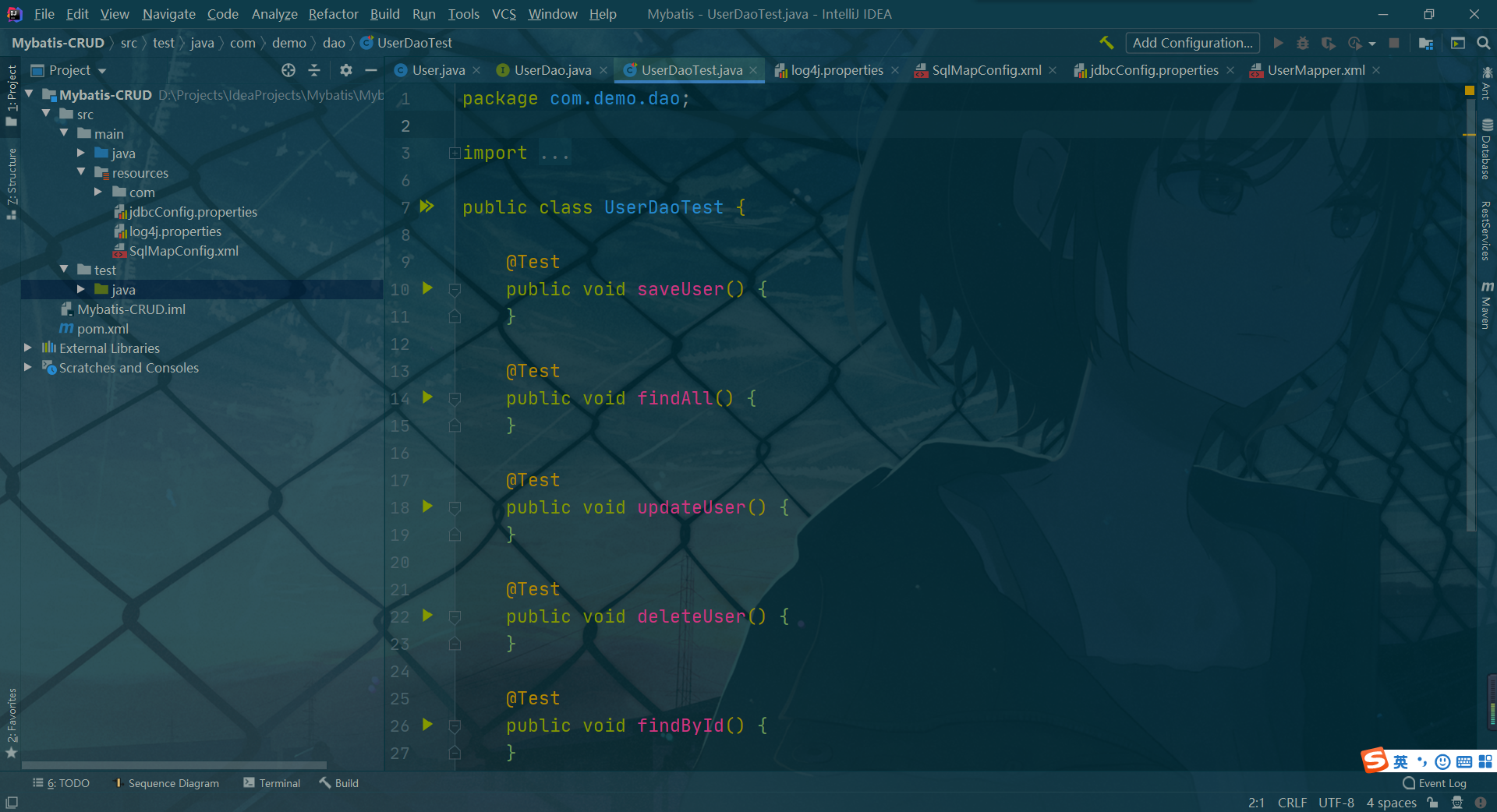Run findAll test gutter icon

pyautogui.click(x=427, y=397)
